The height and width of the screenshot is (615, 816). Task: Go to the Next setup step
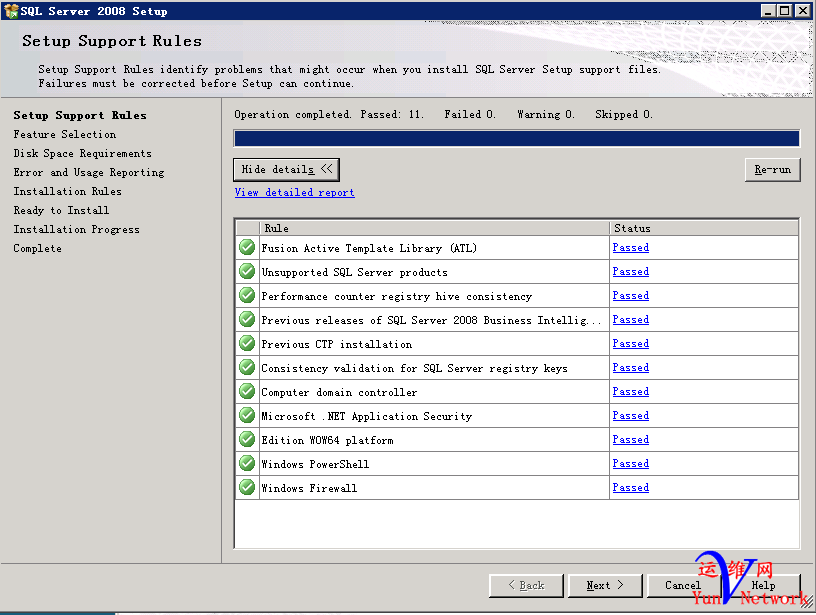pyautogui.click(x=605, y=585)
